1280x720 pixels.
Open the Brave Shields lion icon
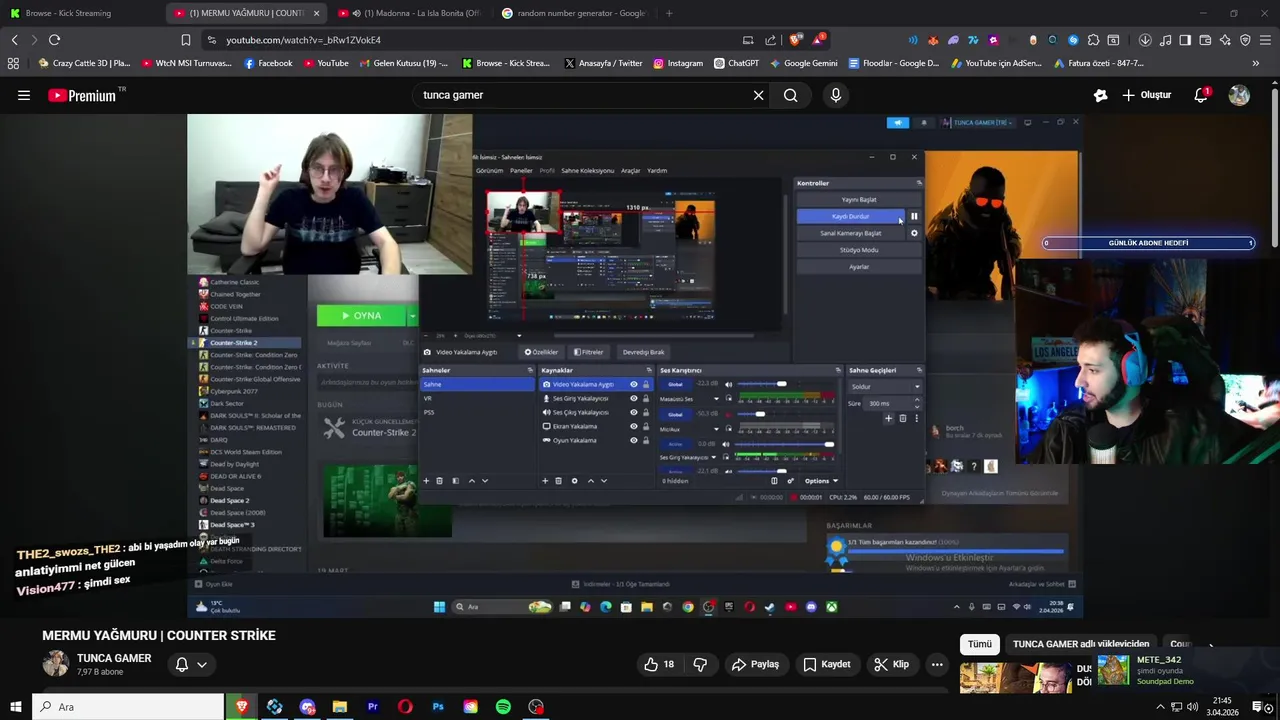[x=795, y=40]
